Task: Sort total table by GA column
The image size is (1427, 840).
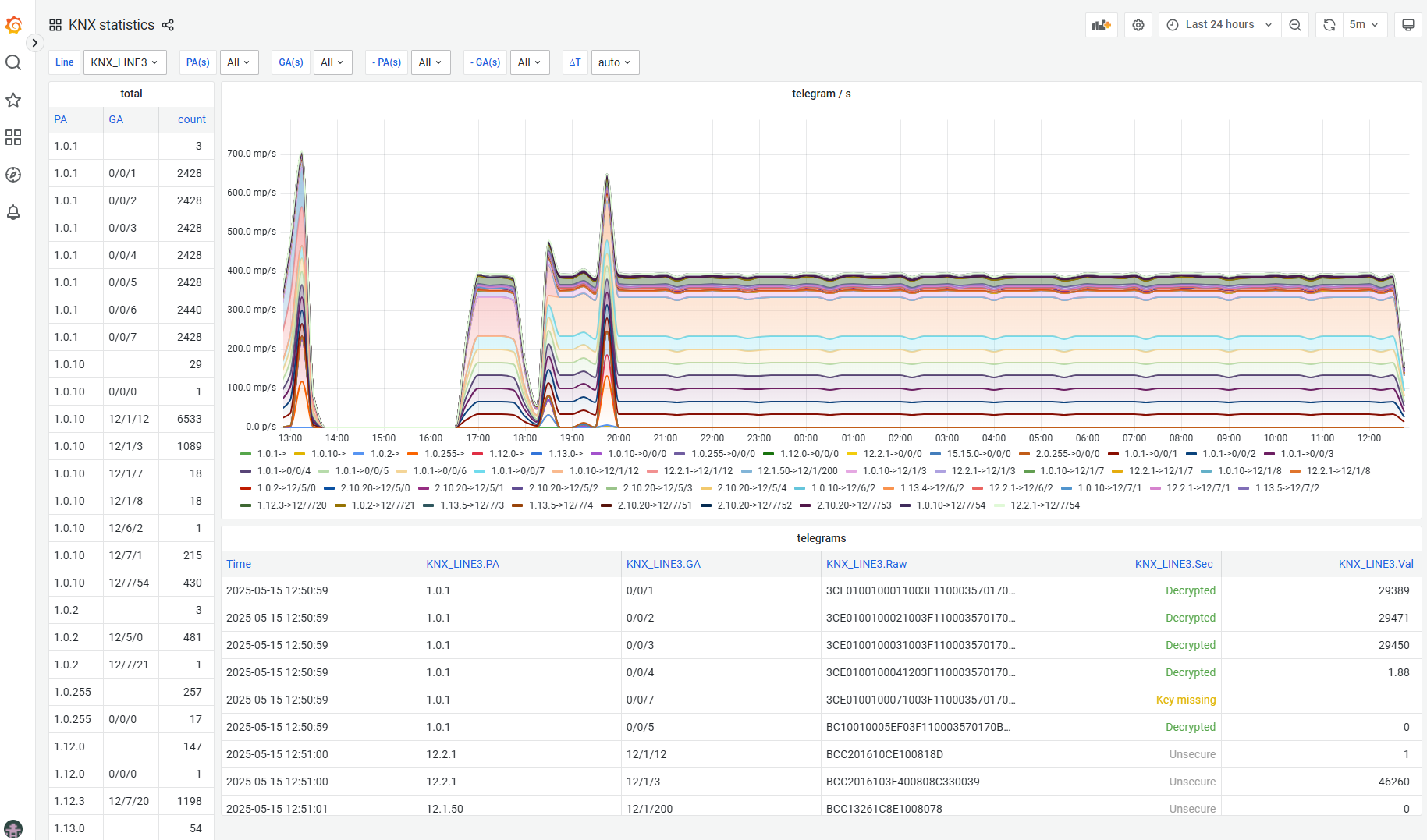Action: coord(116,119)
